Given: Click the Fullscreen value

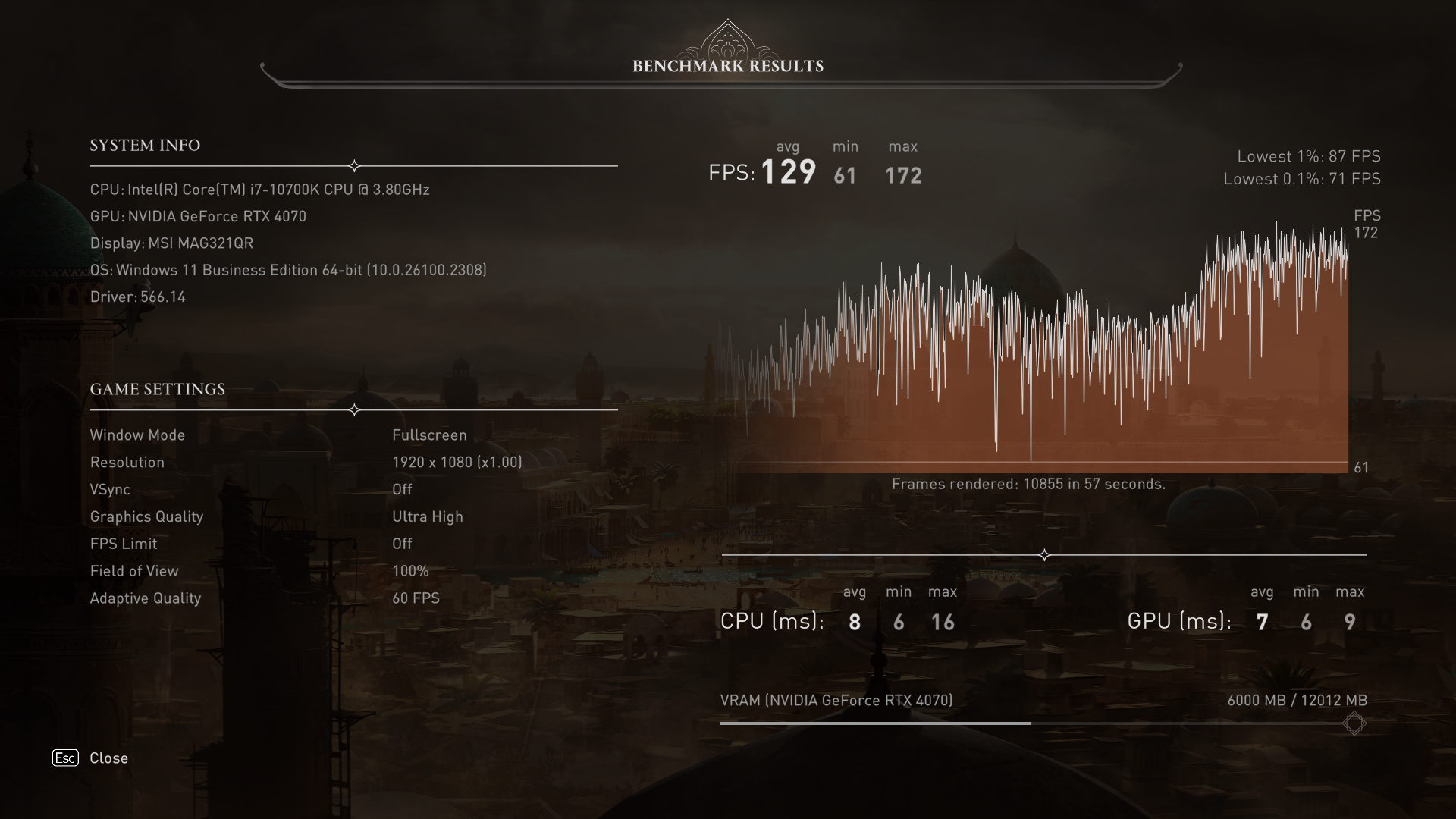Looking at the screenshot, I should (x=429, y=435).
